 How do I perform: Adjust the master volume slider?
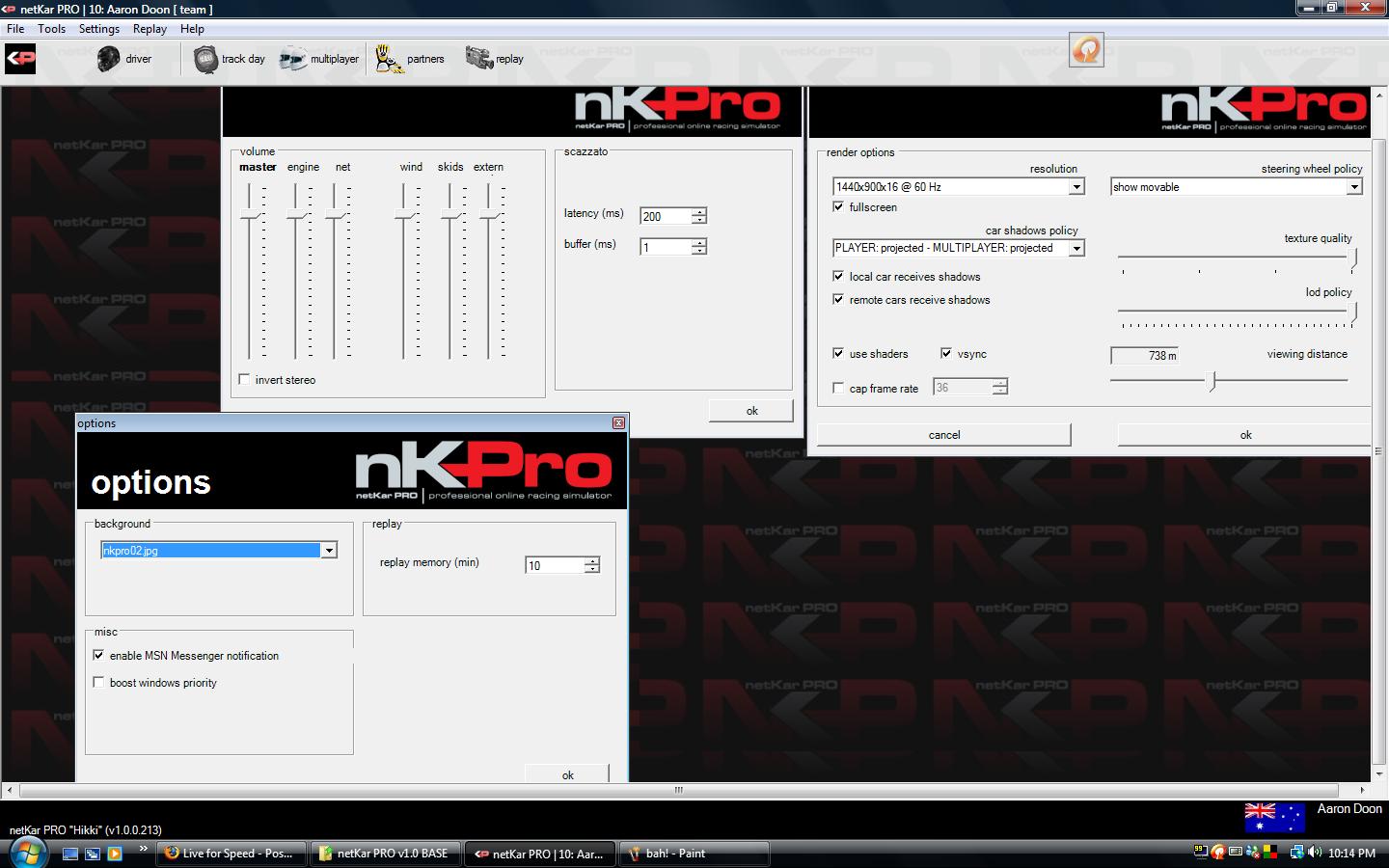pyautogui.click(x=251, y=214)
